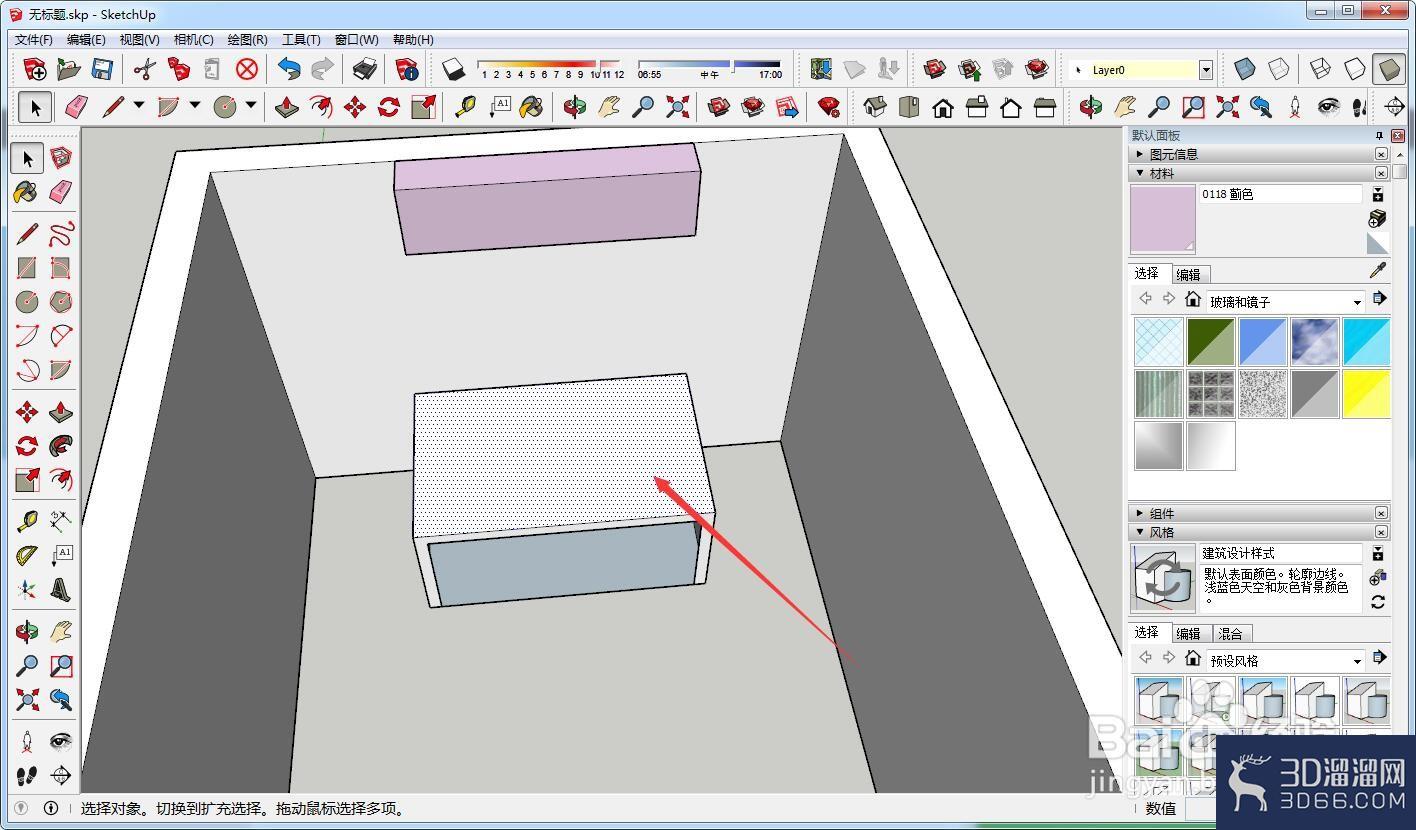
Task: Click the materials details arrow button
Action: 1379,298
